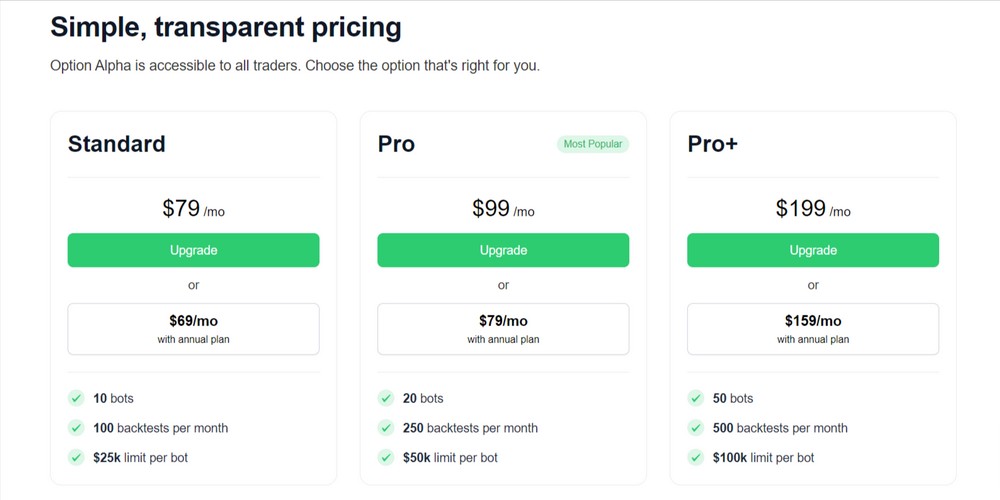
Task: Click the checkmark beside $50k limit per bot
Action: (386, 457)
